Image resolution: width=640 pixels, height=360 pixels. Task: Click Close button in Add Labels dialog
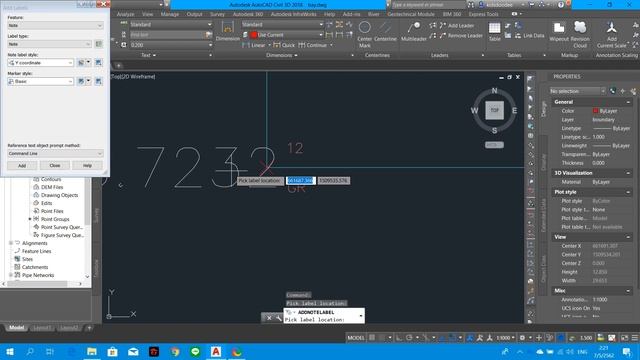pos(55,165)
